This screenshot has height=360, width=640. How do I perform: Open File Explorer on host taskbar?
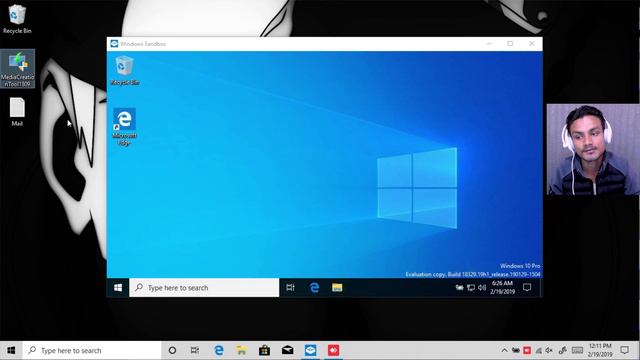(x=242, y=351)
